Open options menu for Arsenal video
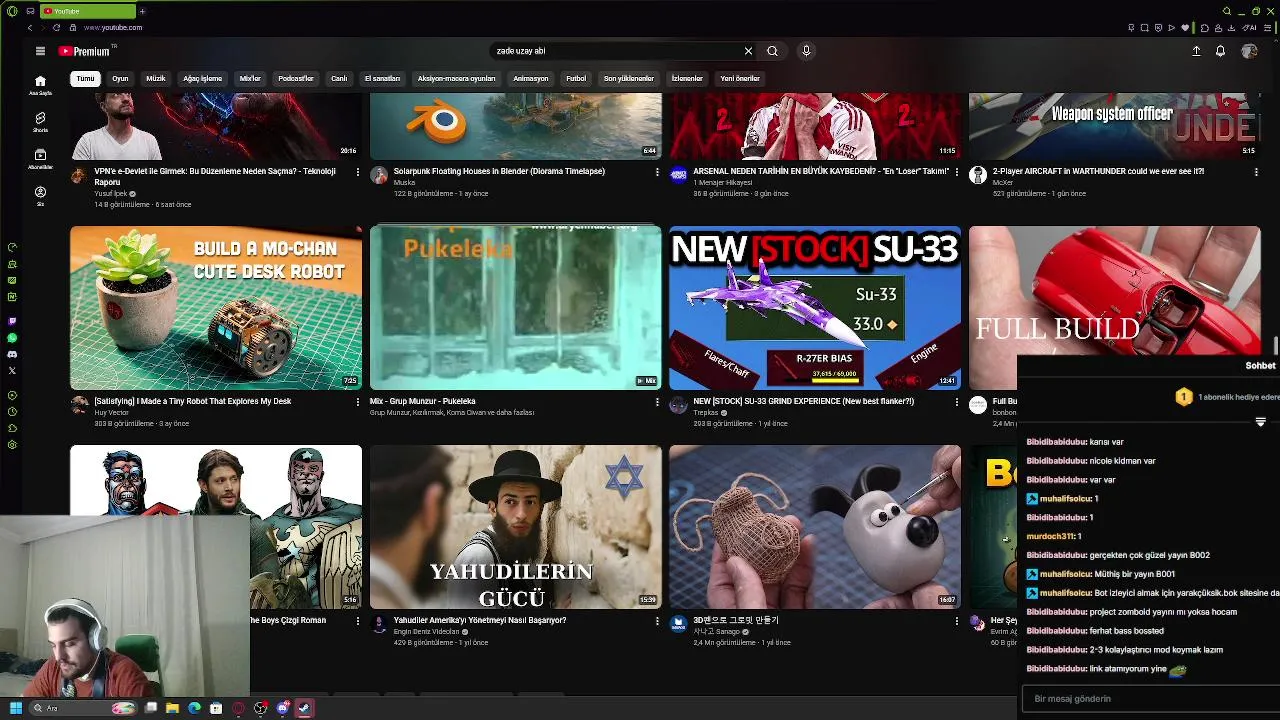The height and width of the screenshot is (720, 1280). 957,172
